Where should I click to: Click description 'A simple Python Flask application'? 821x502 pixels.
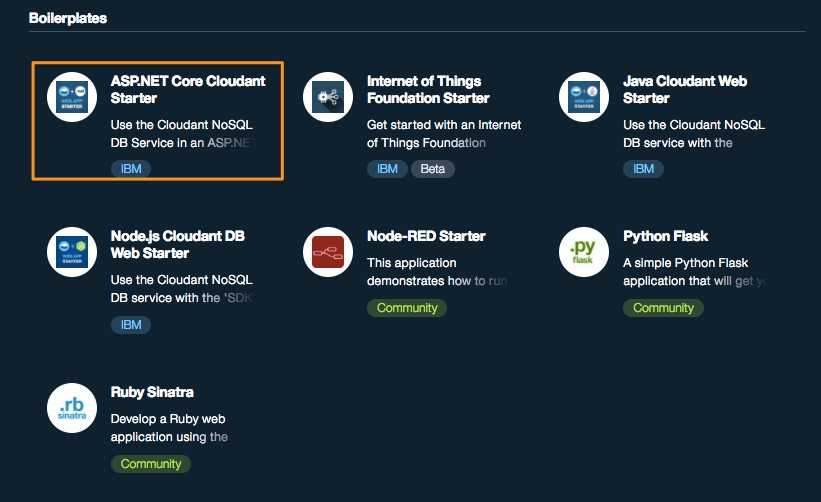[694, 272]
